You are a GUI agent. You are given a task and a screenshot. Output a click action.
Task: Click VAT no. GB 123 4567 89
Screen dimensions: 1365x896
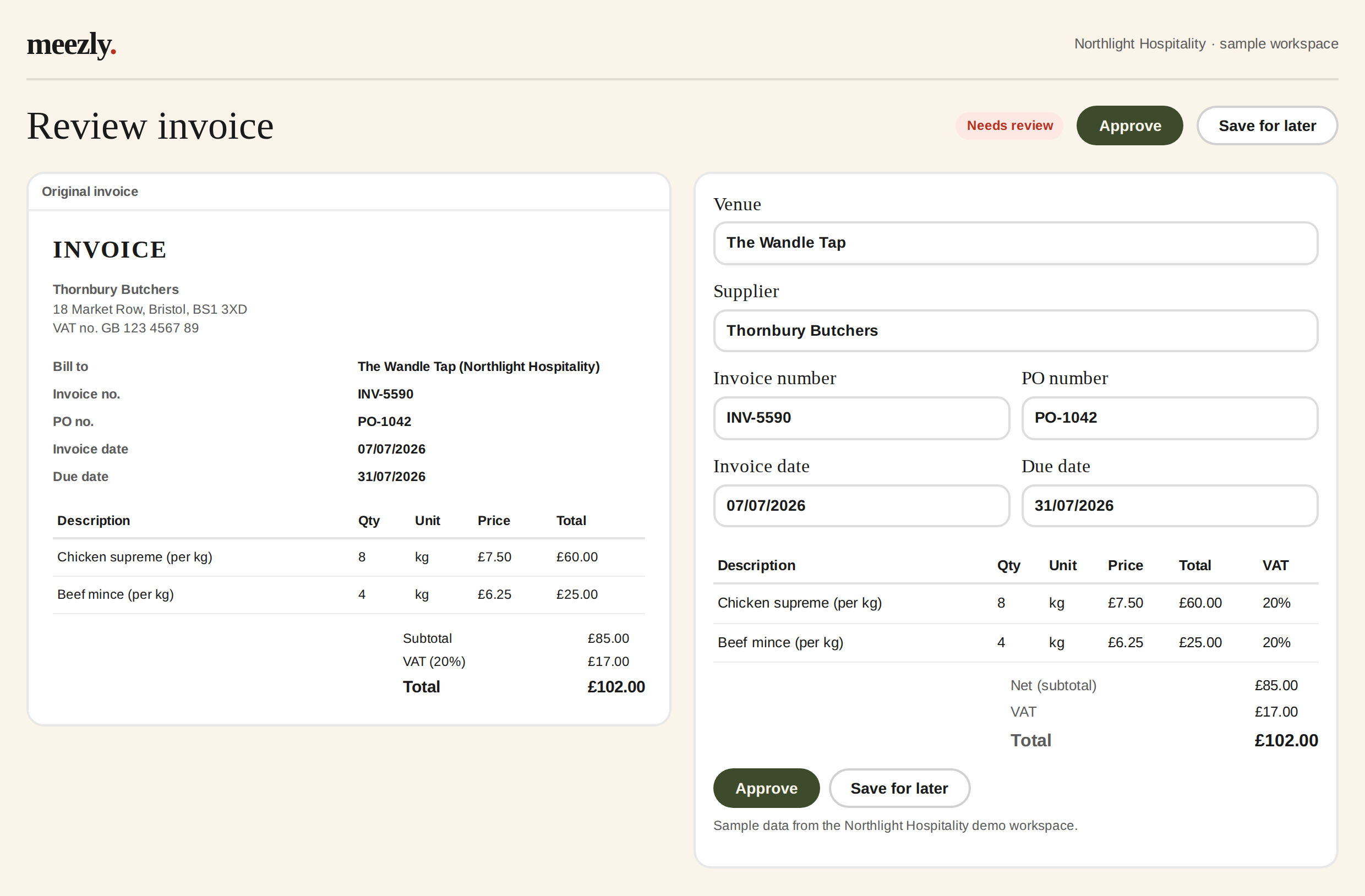[x=125, y=329]
